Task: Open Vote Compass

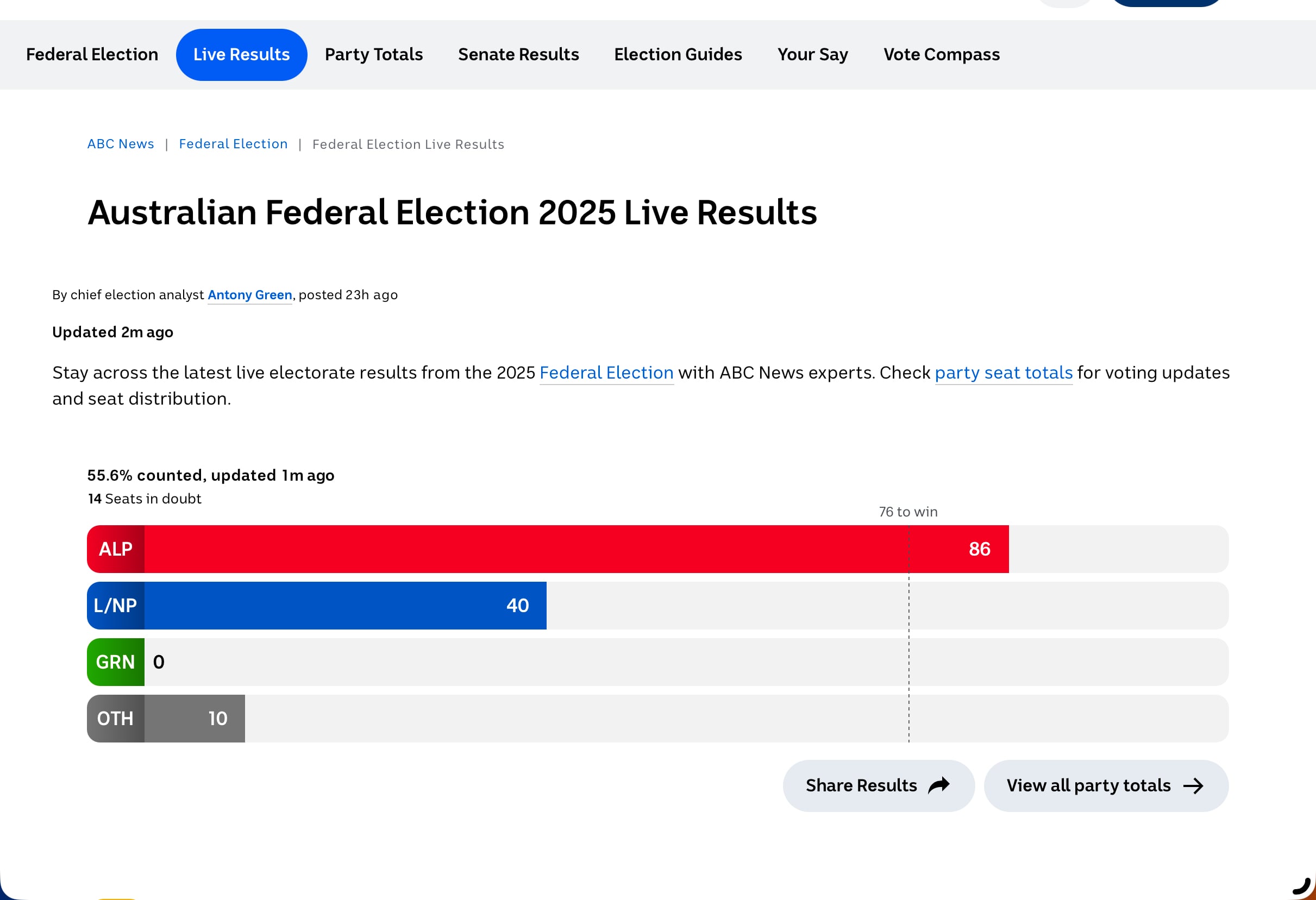Action: point(942,54)
